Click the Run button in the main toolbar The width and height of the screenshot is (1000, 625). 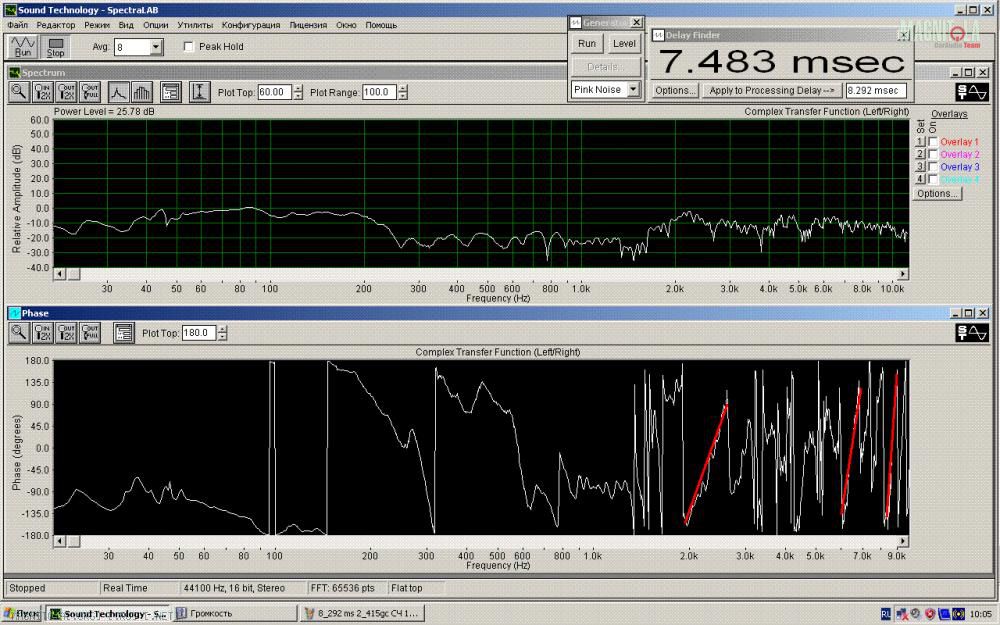[23, 47]
